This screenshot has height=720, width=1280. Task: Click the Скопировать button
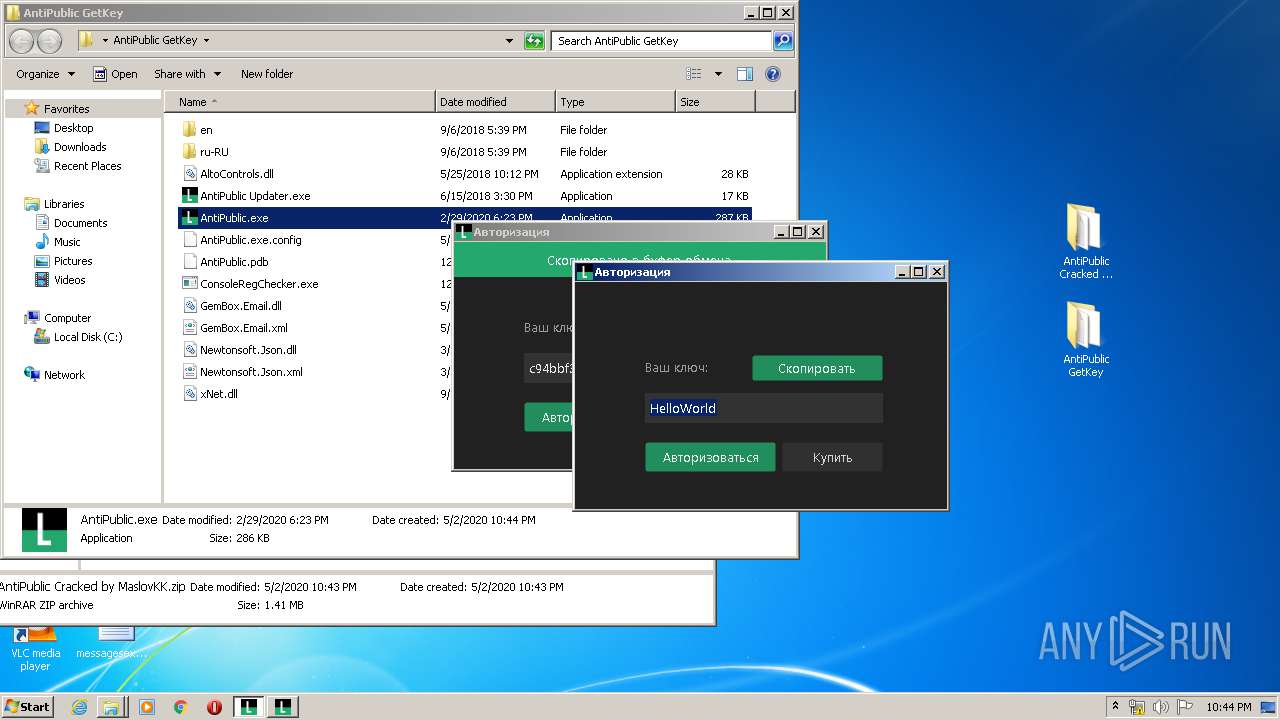(x=817, y=368)
